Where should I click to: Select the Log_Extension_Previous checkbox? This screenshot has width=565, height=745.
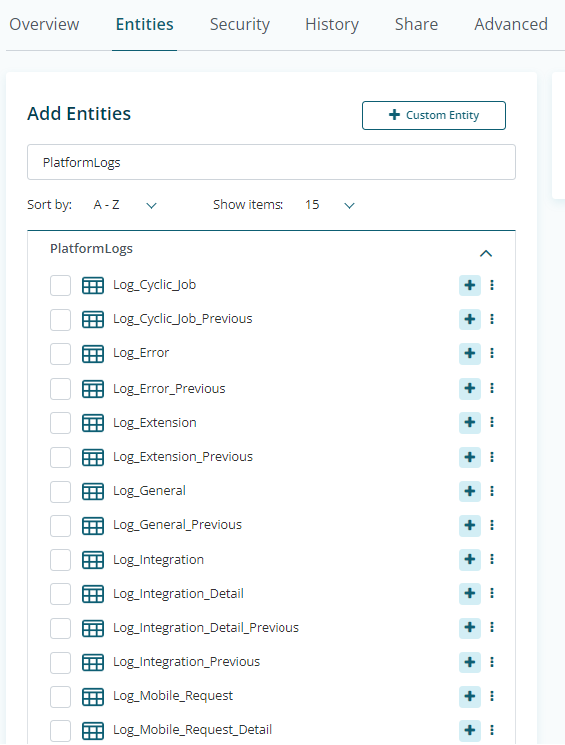point(60,457)
